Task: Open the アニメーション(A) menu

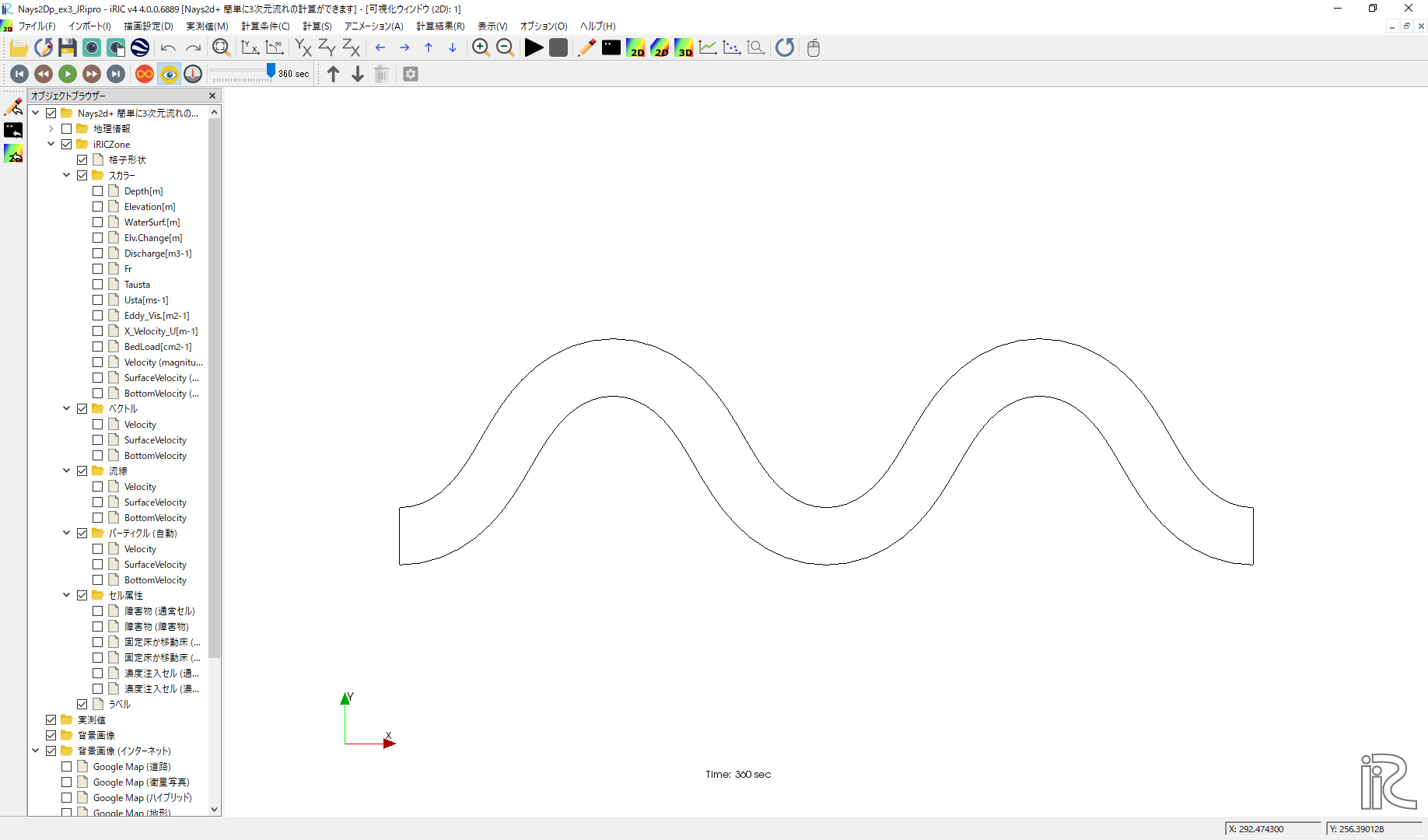Action: (373, 26)
